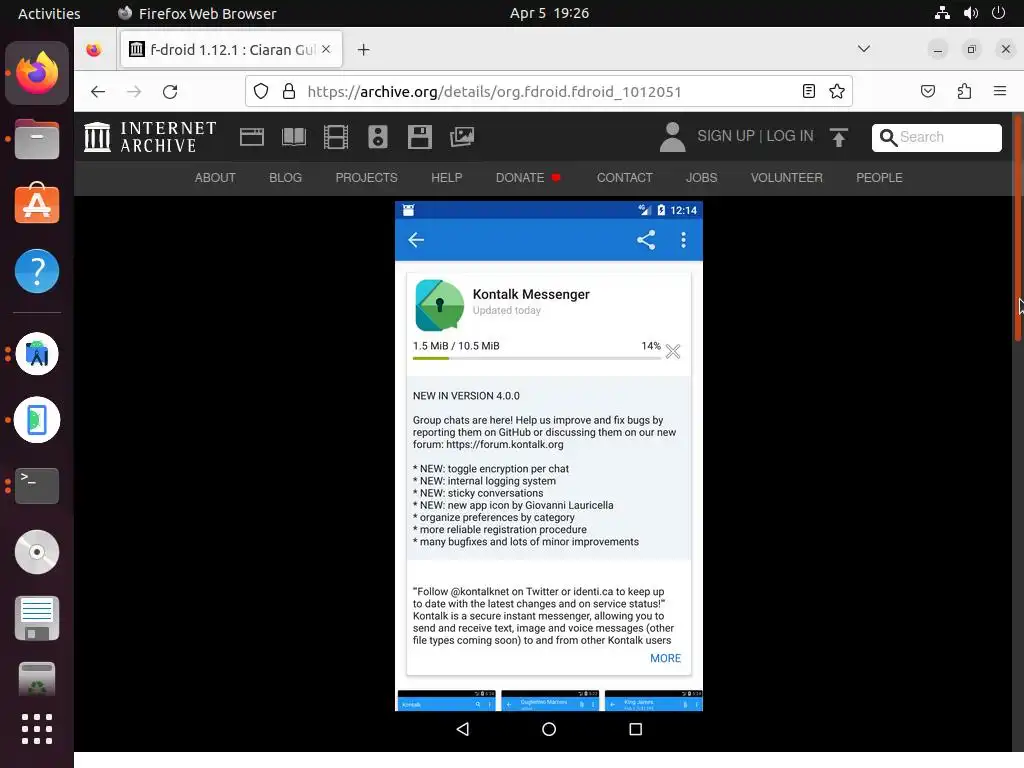This screenshot has width=1024, height=768.
Task: Open a new tab with plus button
Action: tap(363, 50)
